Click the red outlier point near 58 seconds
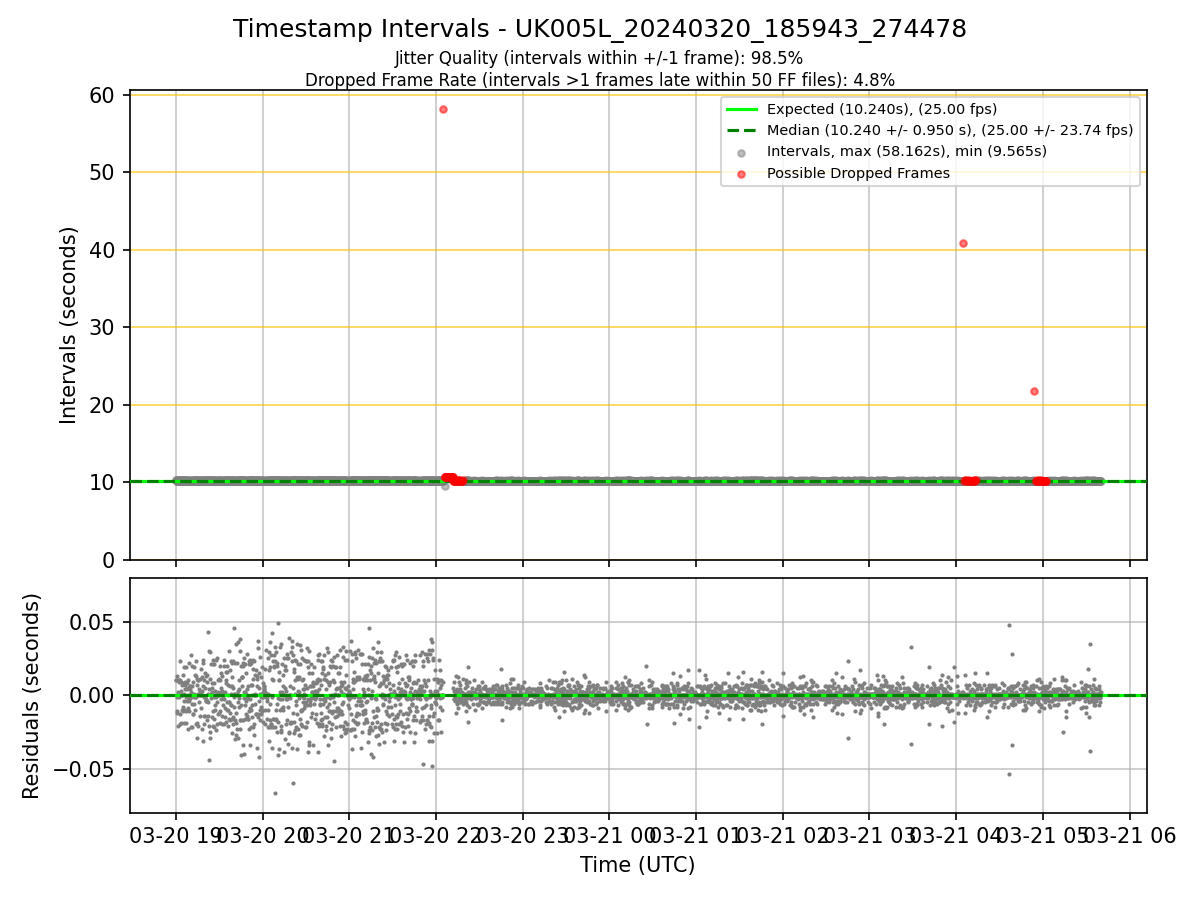 [x=443, y=109]
